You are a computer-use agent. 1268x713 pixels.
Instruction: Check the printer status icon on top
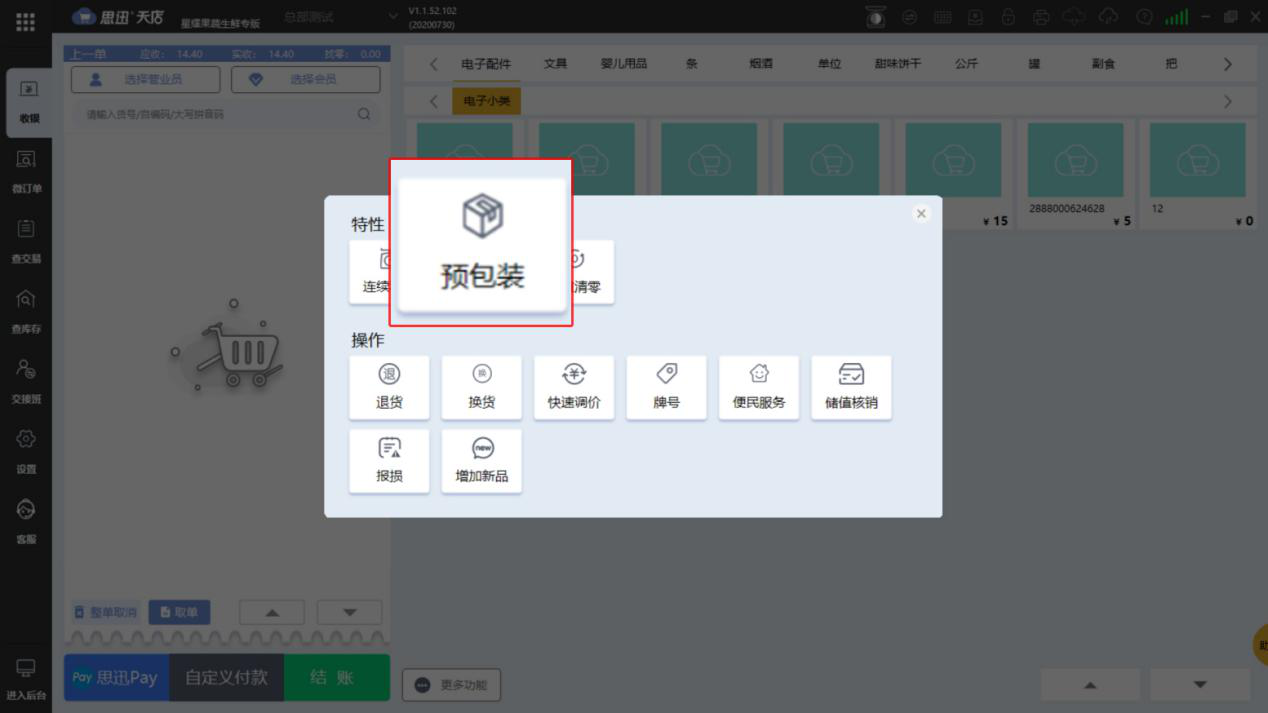pos(1042,16)
